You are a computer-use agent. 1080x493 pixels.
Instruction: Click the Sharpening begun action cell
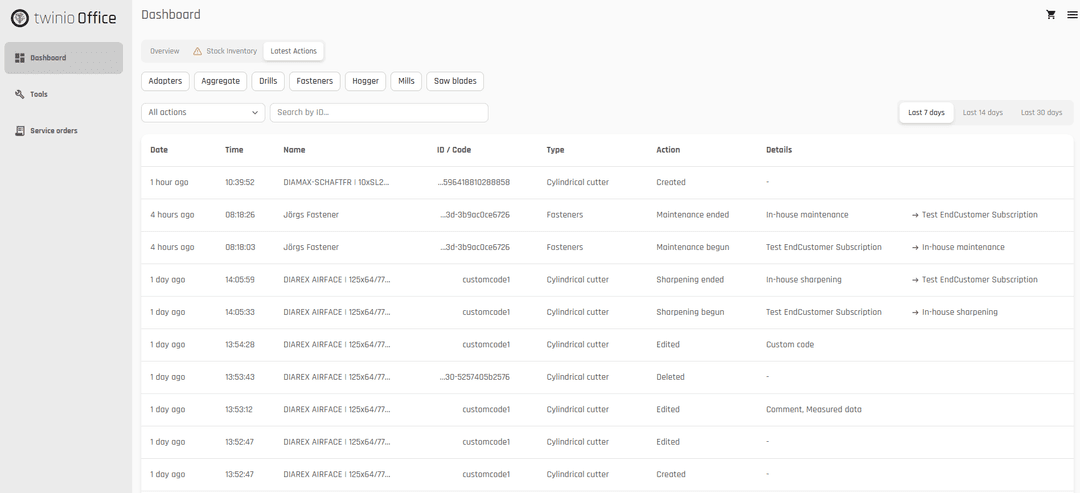(690, 312)
